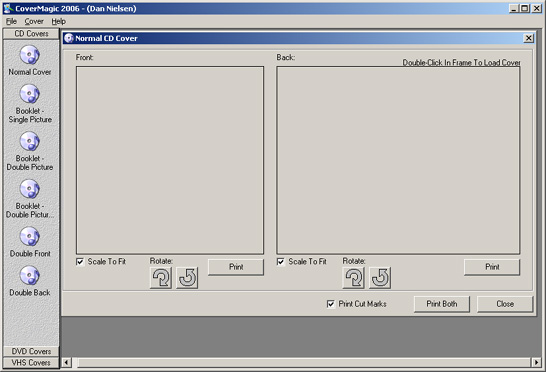Click the Normal CD Cover window icon
546x372 pixels.
click(x=69, y=38)
